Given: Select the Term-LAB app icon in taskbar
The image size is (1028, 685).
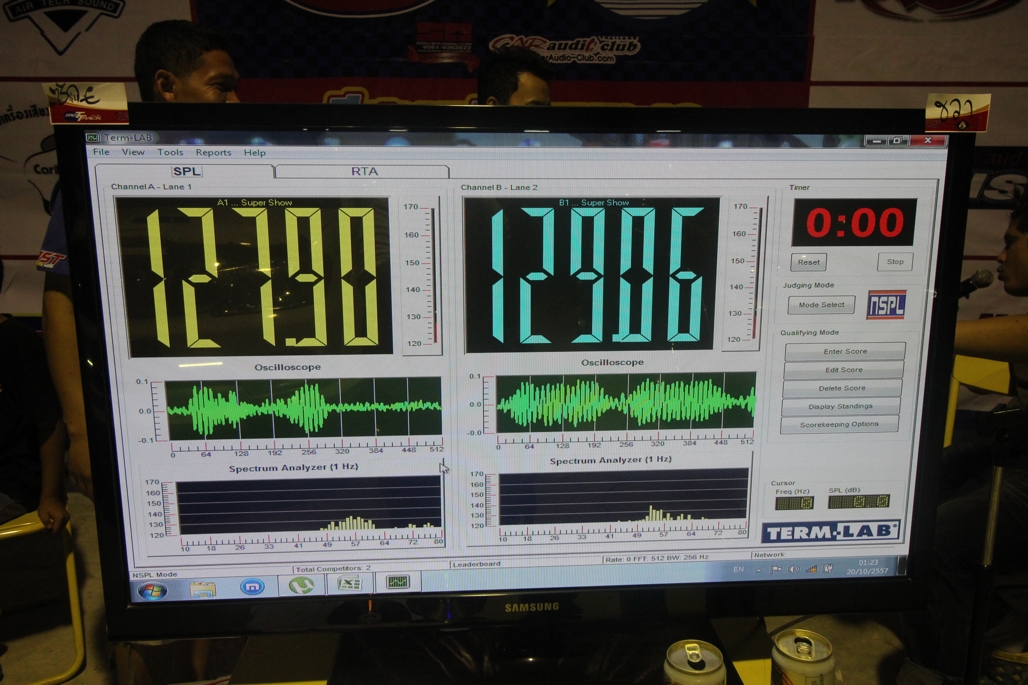Looking at the screenshot, I should point(397,582).
